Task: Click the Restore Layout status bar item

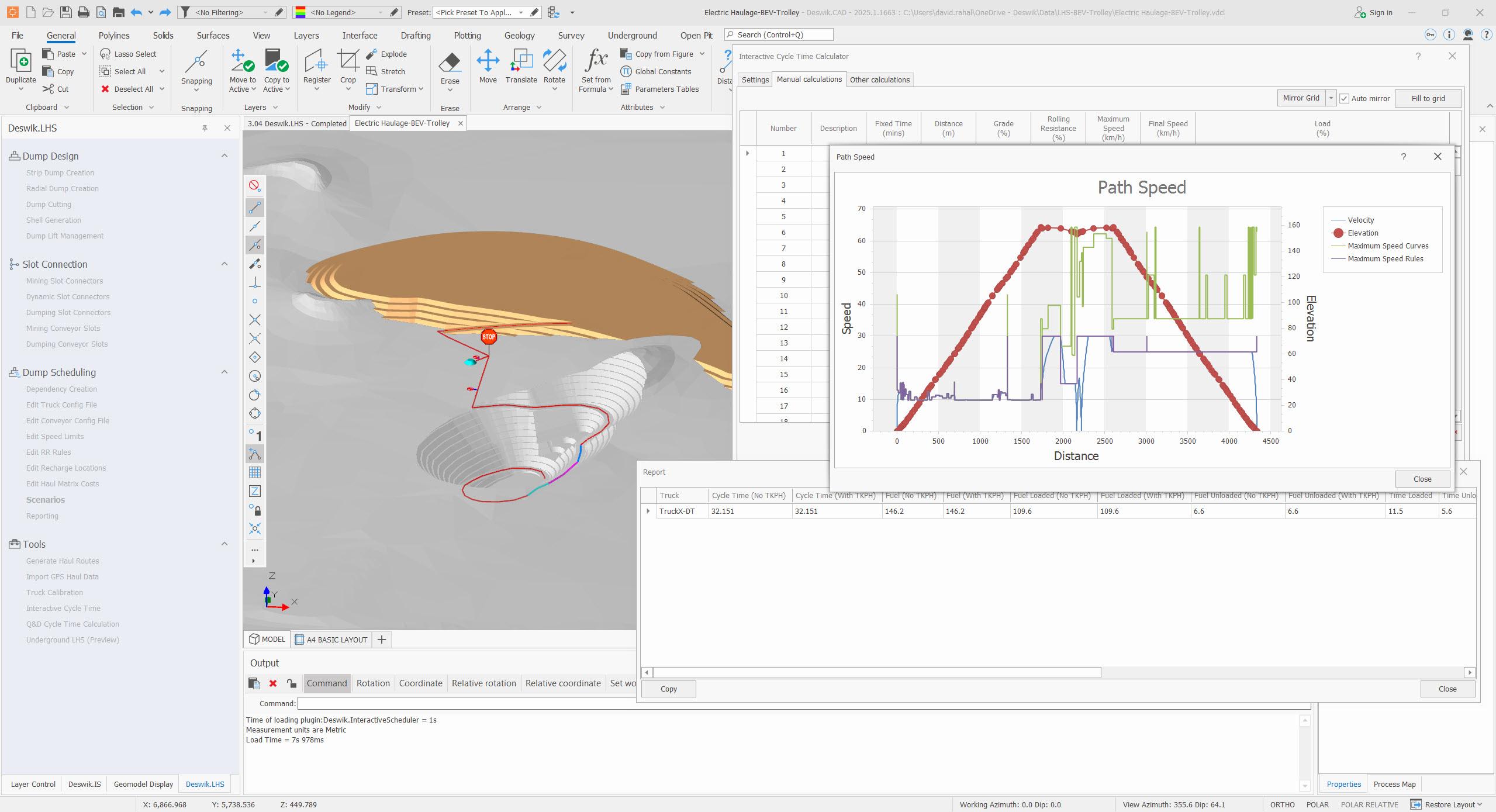Action: pos(1446,804)
